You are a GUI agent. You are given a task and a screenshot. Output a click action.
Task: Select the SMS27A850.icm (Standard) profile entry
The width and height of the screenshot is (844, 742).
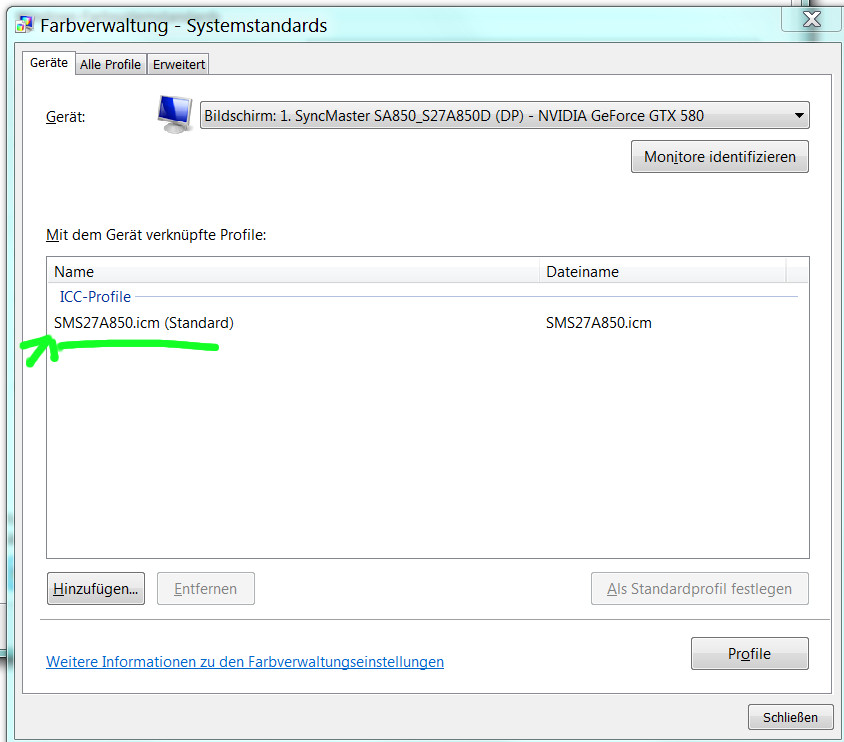[x=144, y=323]
